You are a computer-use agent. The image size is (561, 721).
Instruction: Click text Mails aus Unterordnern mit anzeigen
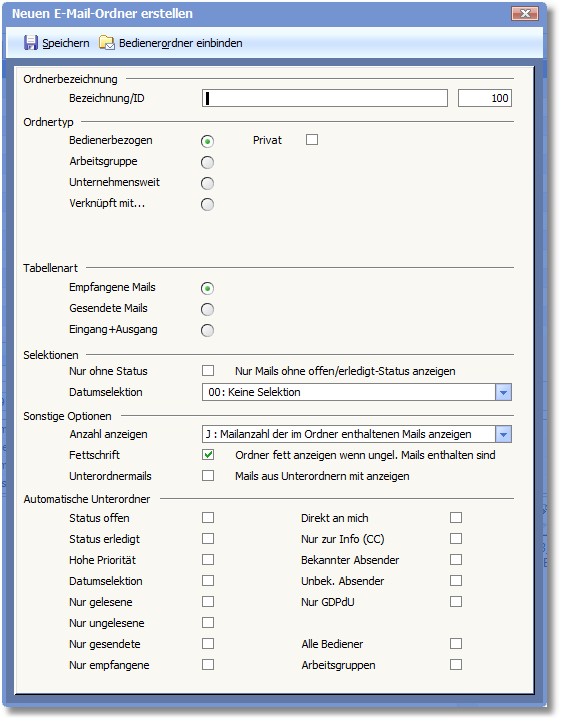pyautogui.click(x=322, y=476)
